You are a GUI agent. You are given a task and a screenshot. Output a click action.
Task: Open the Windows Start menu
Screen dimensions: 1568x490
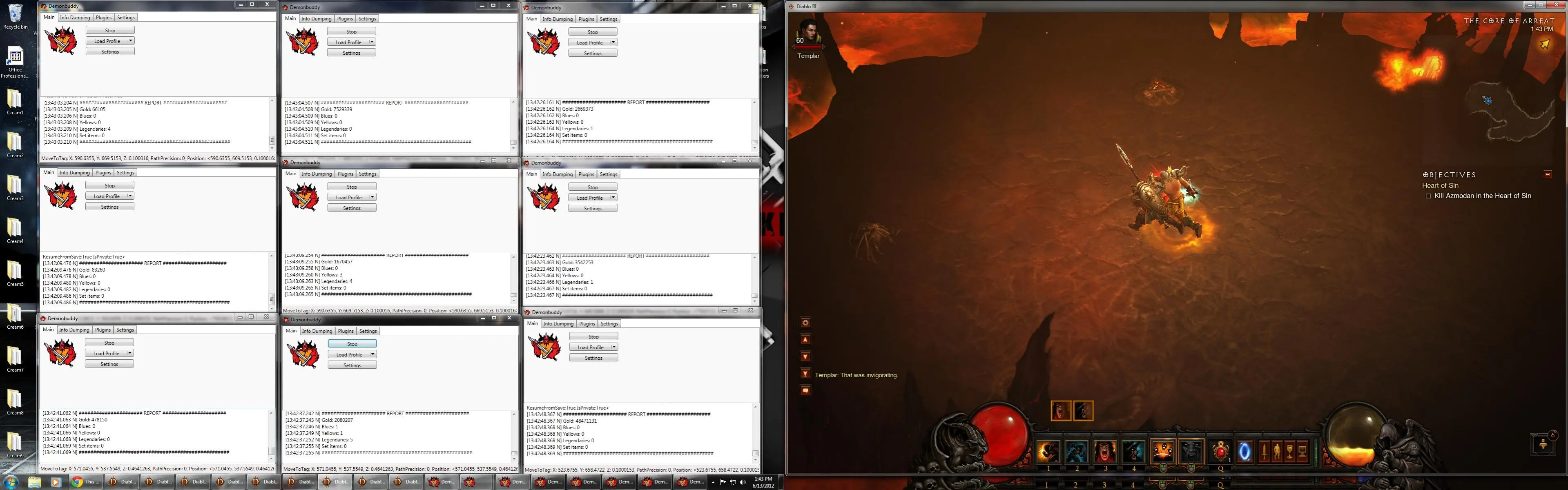11,482
